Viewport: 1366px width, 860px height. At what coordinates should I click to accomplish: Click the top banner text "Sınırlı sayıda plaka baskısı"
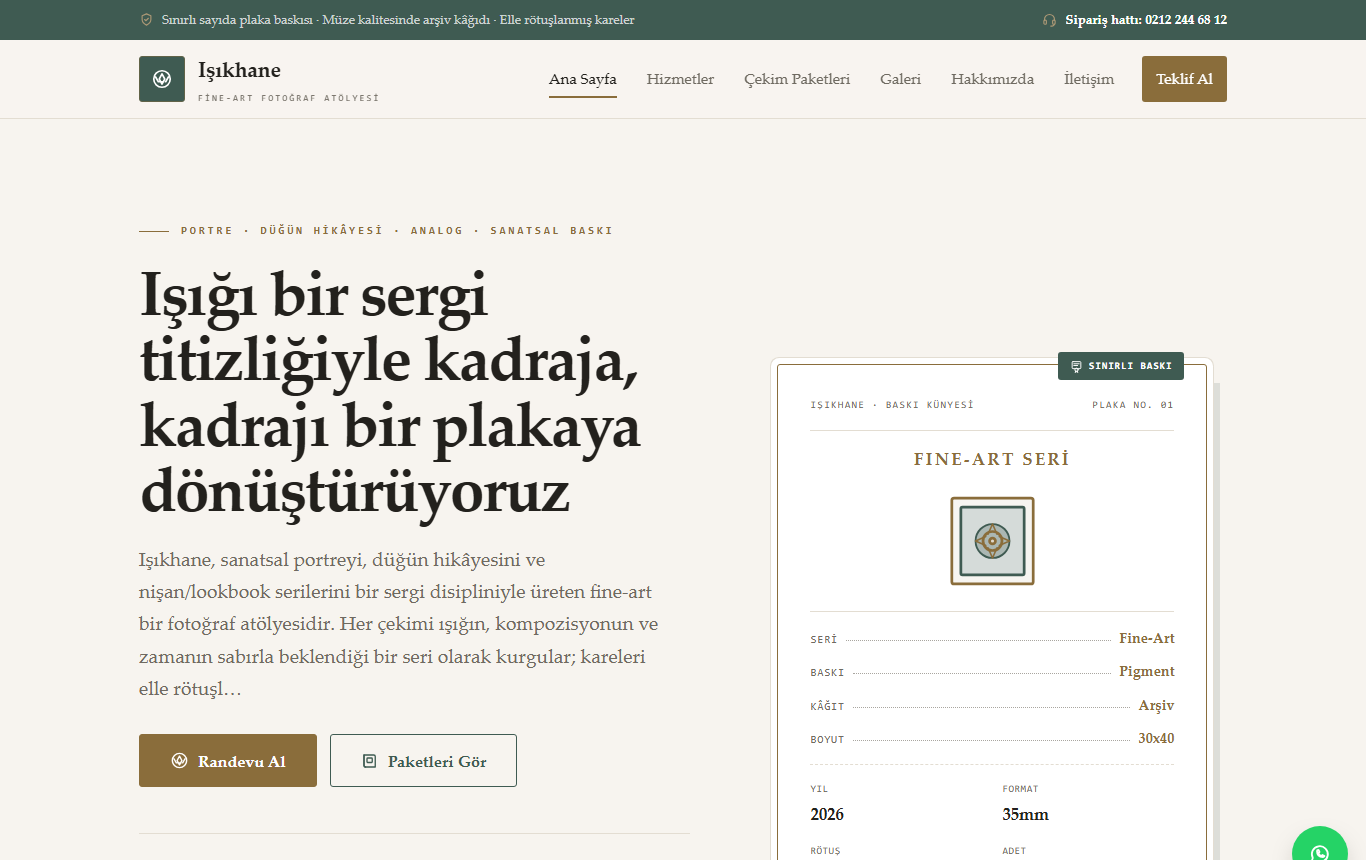tap(238, 20)
